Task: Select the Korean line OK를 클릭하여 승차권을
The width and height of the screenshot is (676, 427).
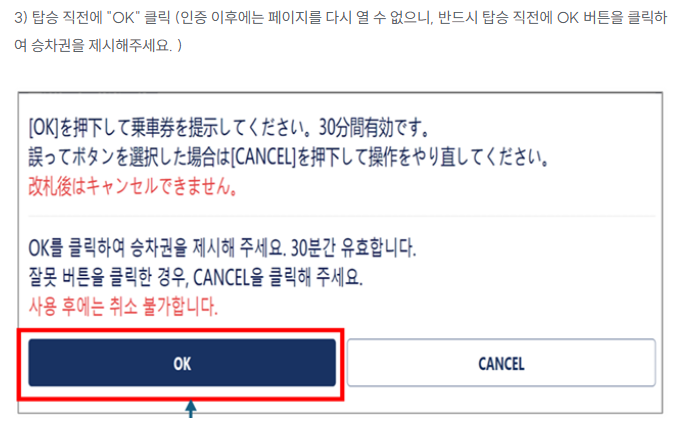Action: coord(222,248)
